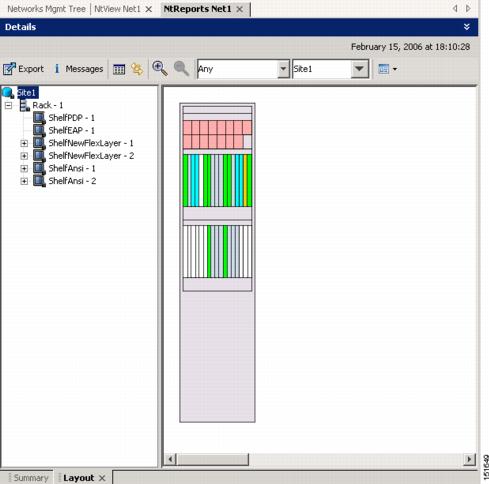489x484 pixels.
Task: Show next tabs with right arrow
Action: 468,9
